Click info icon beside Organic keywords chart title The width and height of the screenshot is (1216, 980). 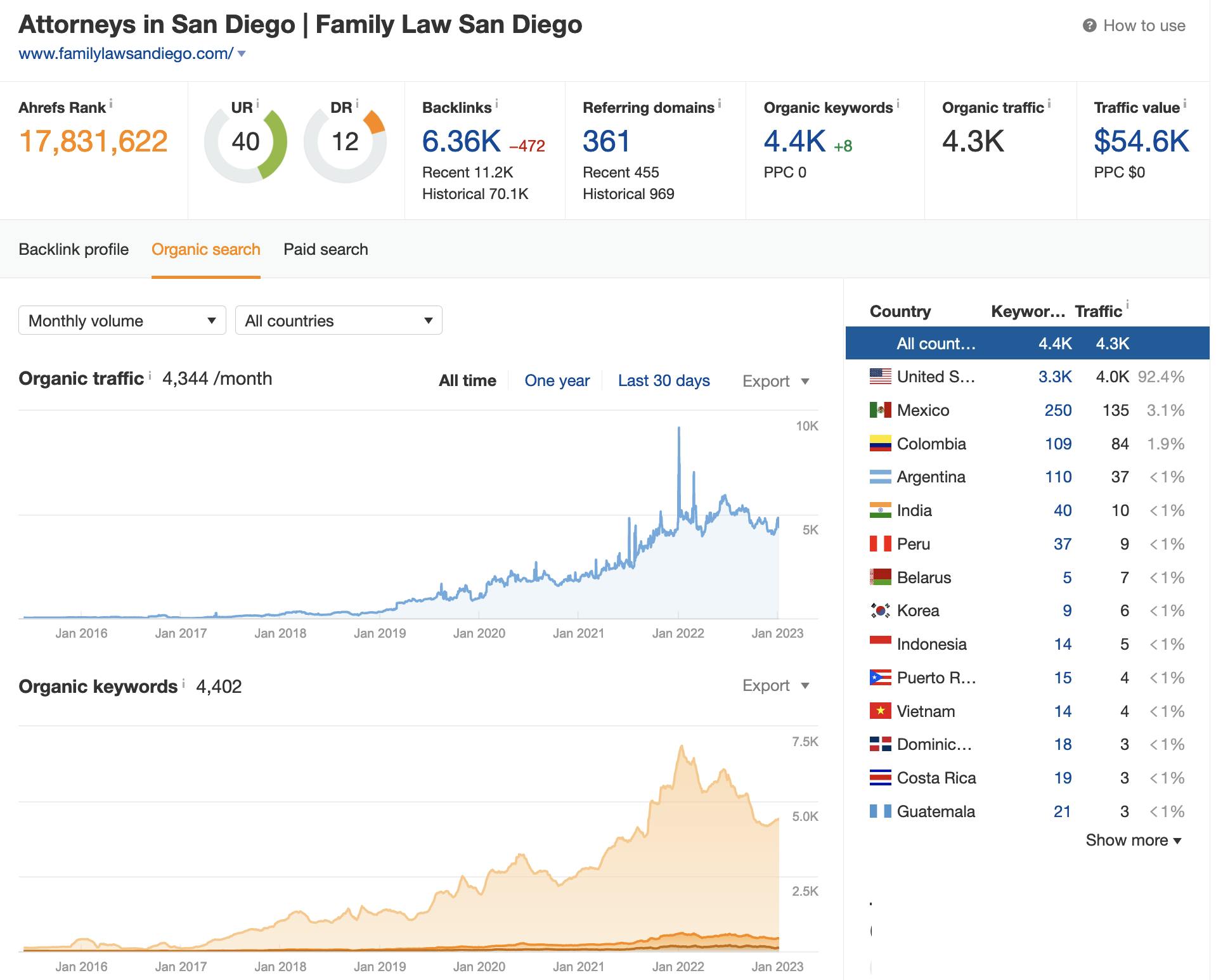tap(183, 683)
